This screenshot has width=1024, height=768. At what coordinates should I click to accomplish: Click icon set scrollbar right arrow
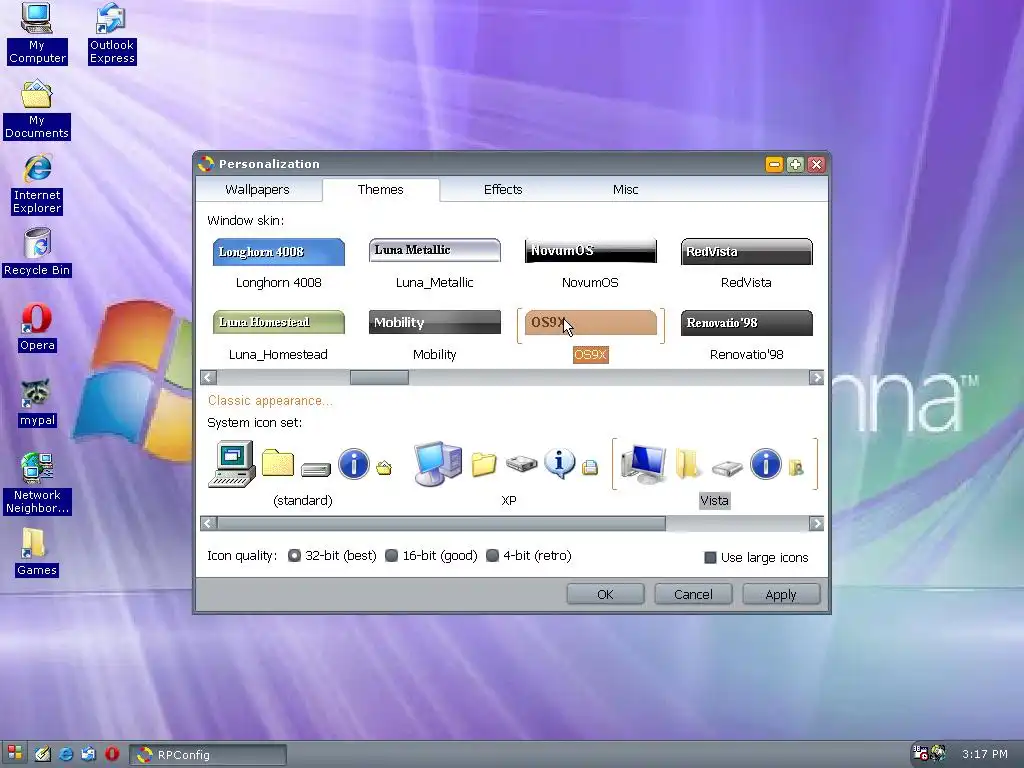click(x=816, y=523)
